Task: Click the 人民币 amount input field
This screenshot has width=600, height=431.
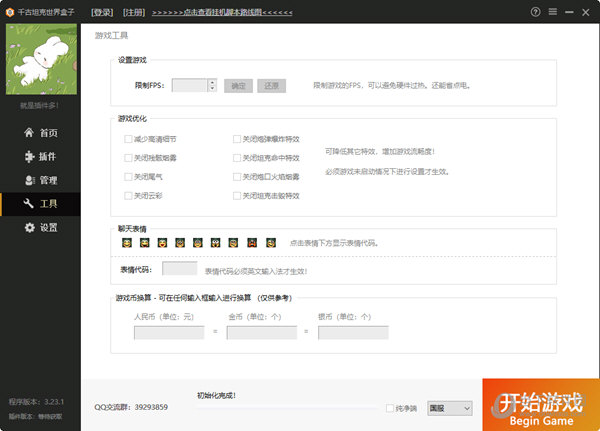Action: [x=169, y=333]
